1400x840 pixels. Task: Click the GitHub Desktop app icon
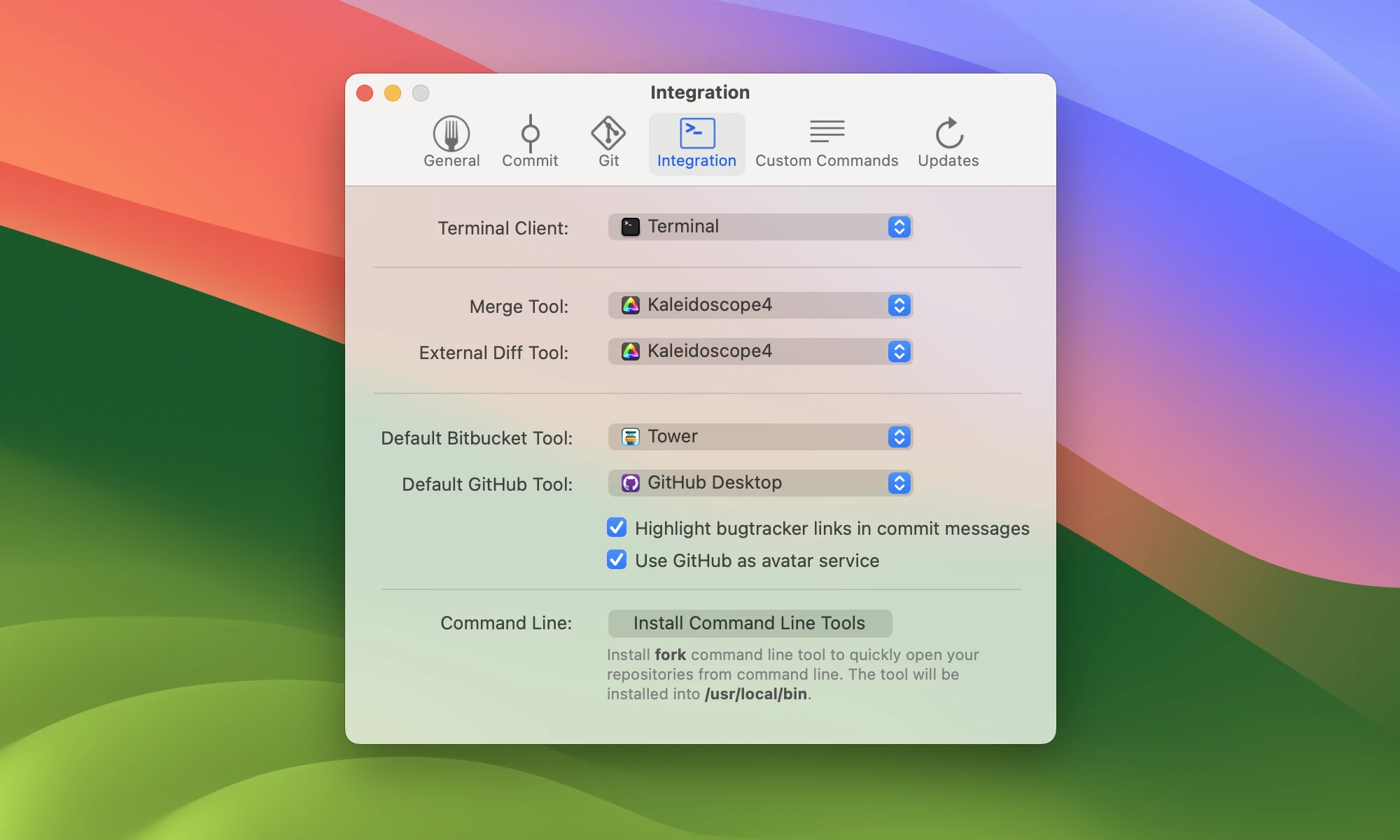click(631, 483)
